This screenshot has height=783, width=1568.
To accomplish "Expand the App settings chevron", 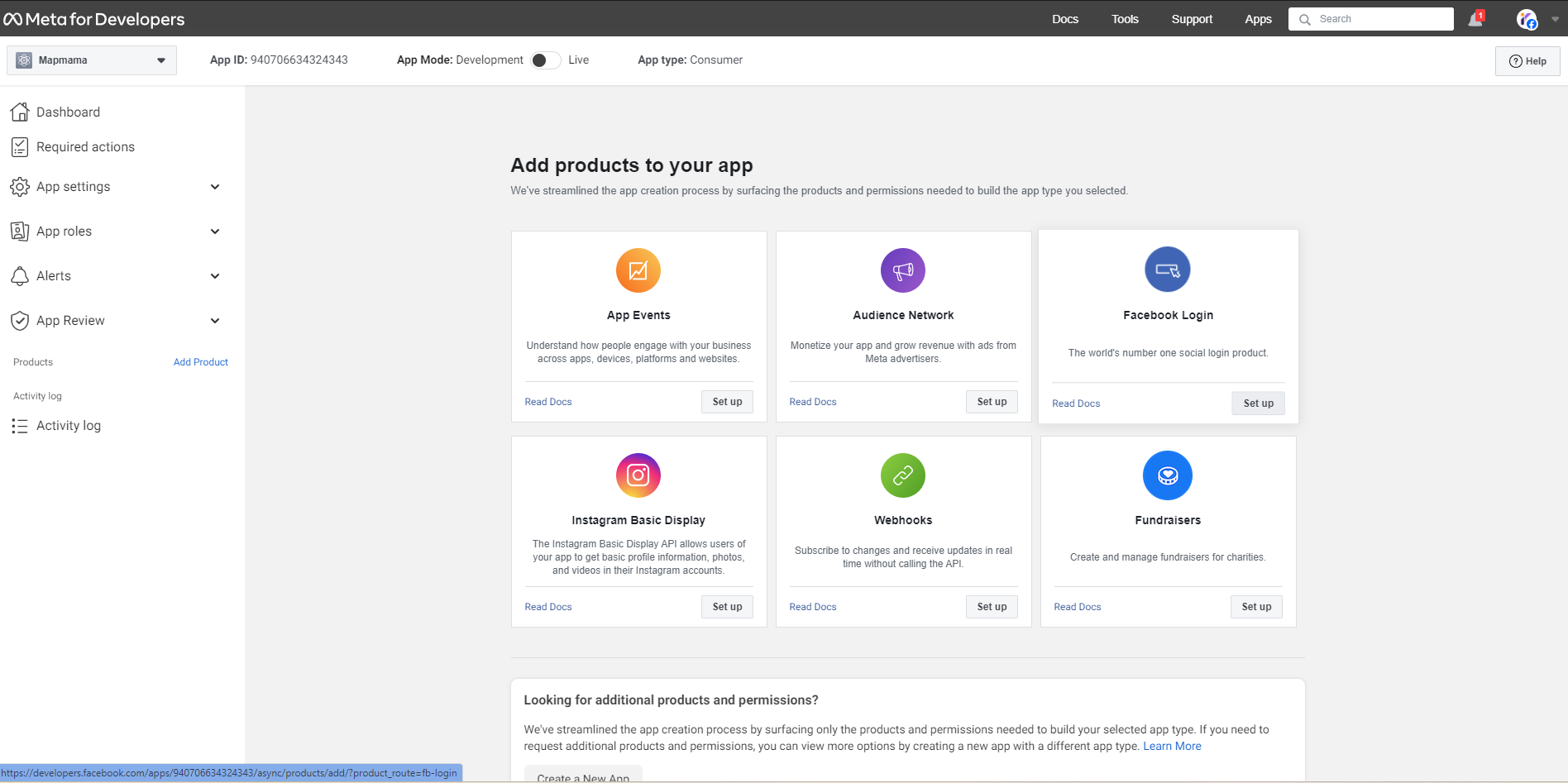I will [x=215, y=187].
